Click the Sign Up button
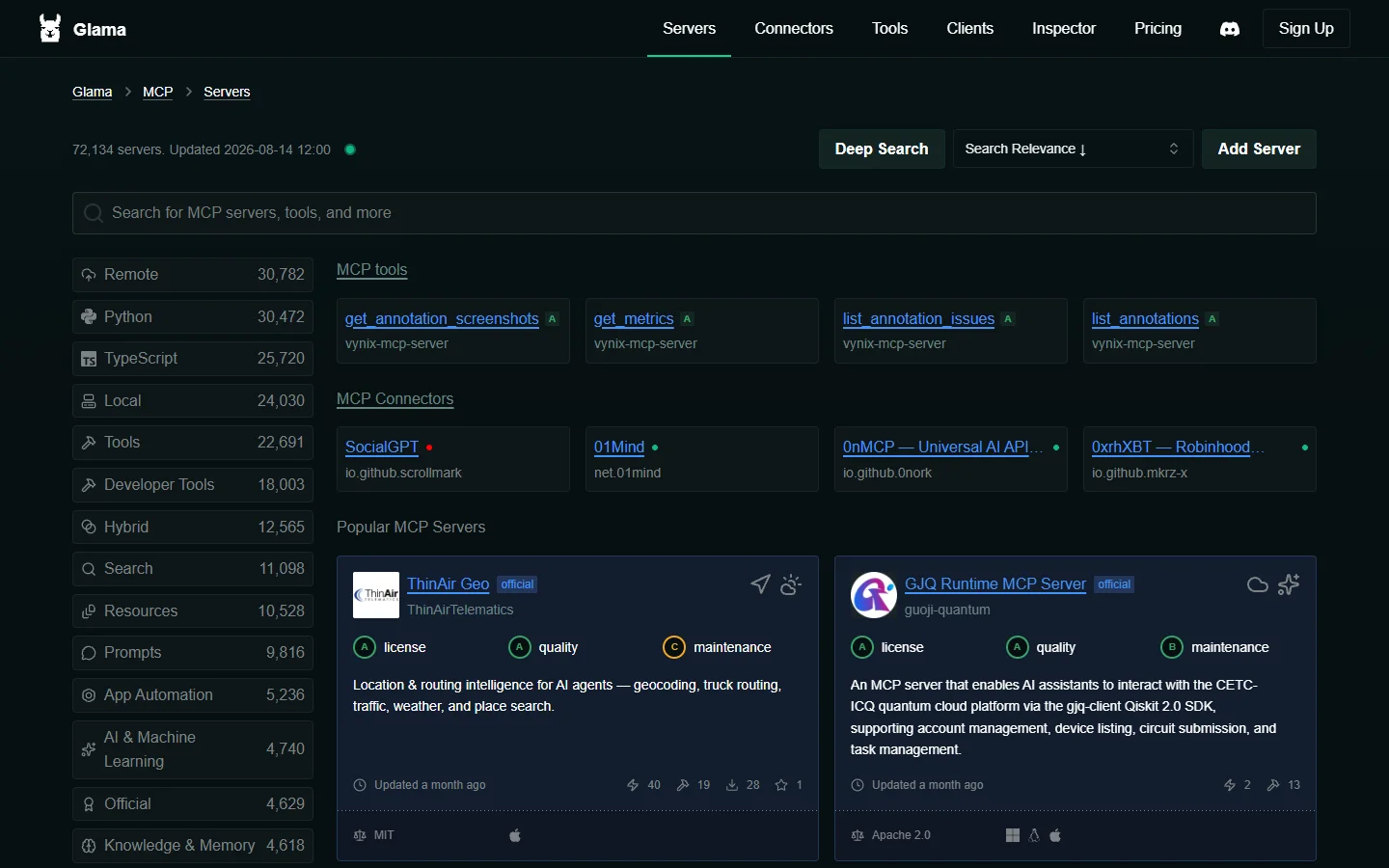The width and height of the screenshot is (1389, 868). click(x=1306, y=29)
